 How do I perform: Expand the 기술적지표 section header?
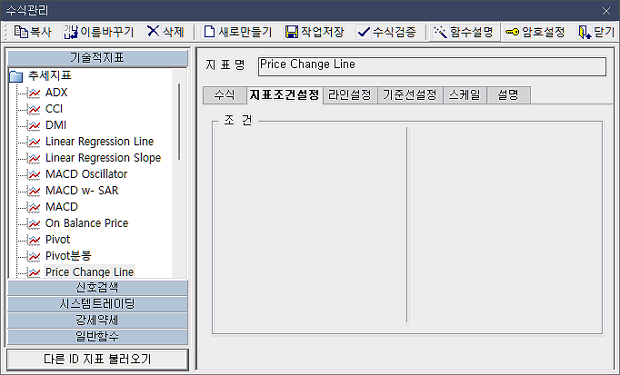coord(97,58)
